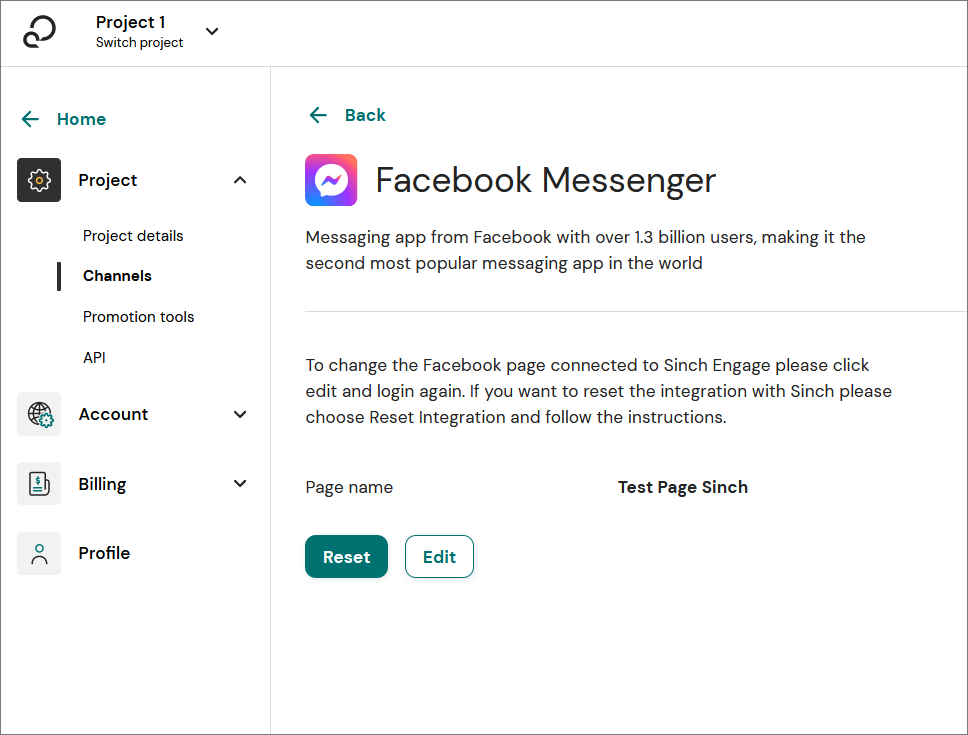Click the Edit button
The width and height of the screenshot is (968, 735).
click(x=439, y=557)
